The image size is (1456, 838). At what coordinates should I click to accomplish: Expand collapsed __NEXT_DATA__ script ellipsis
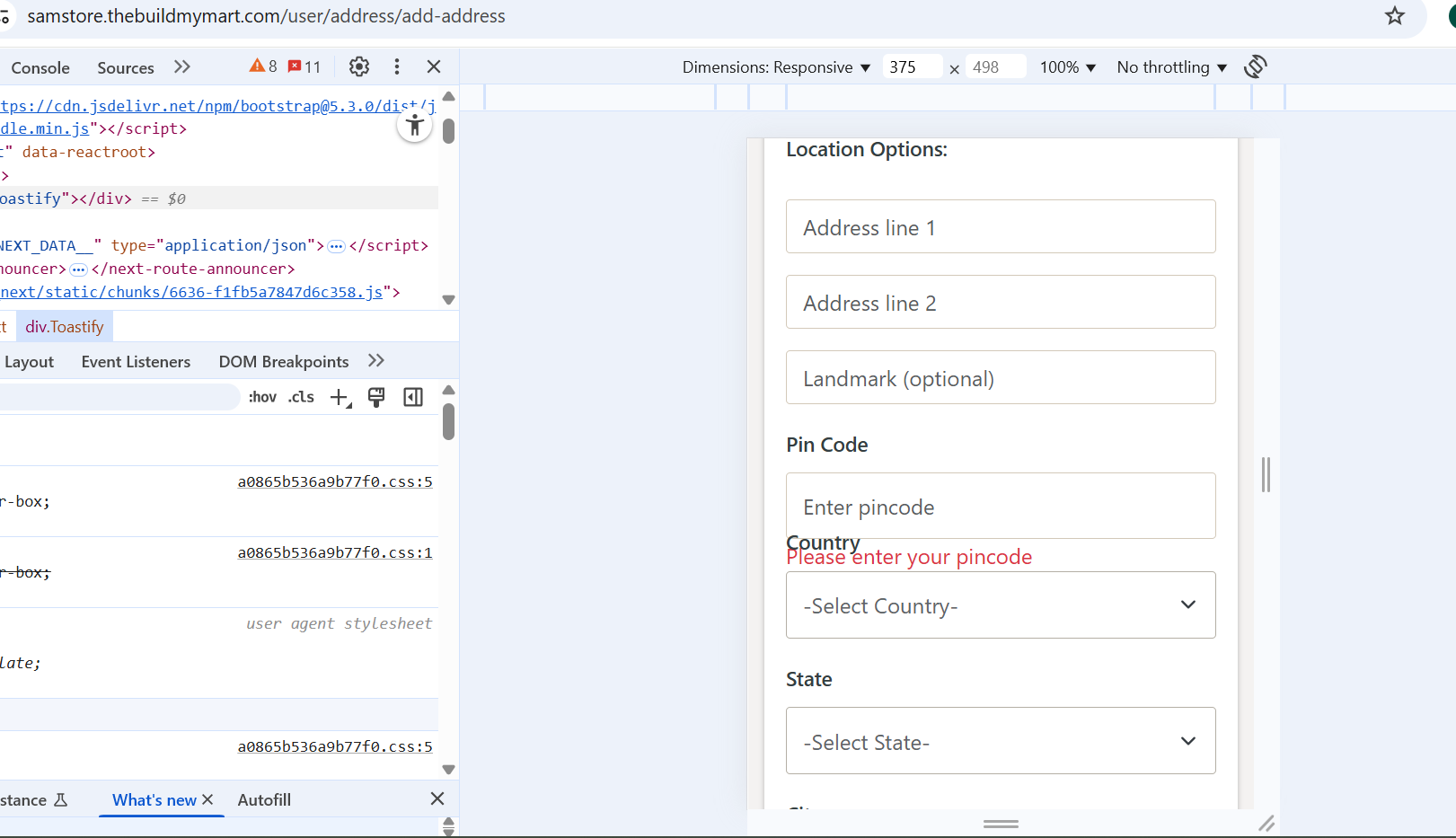coord(337,246)
